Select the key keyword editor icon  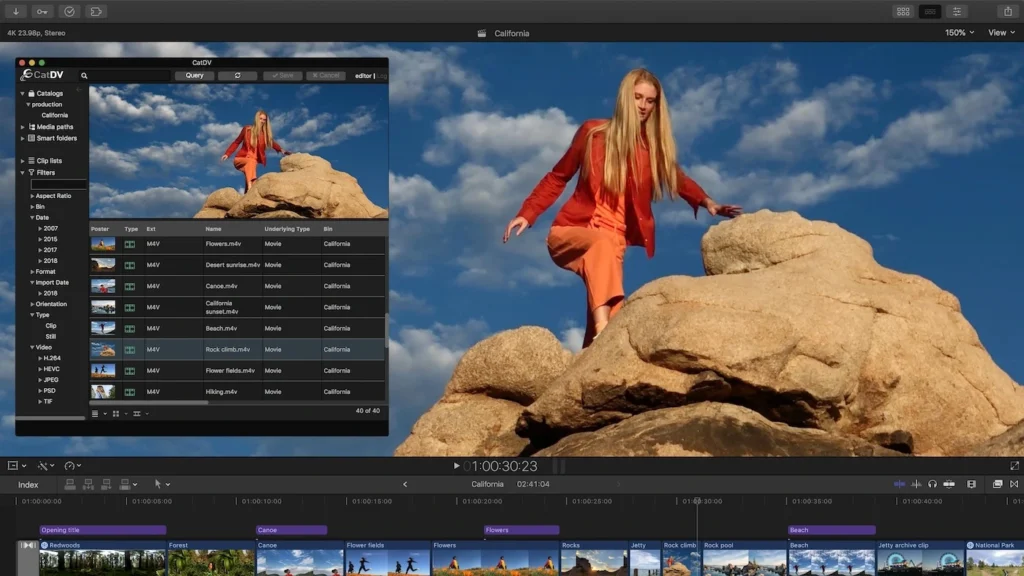coord(43,11)
